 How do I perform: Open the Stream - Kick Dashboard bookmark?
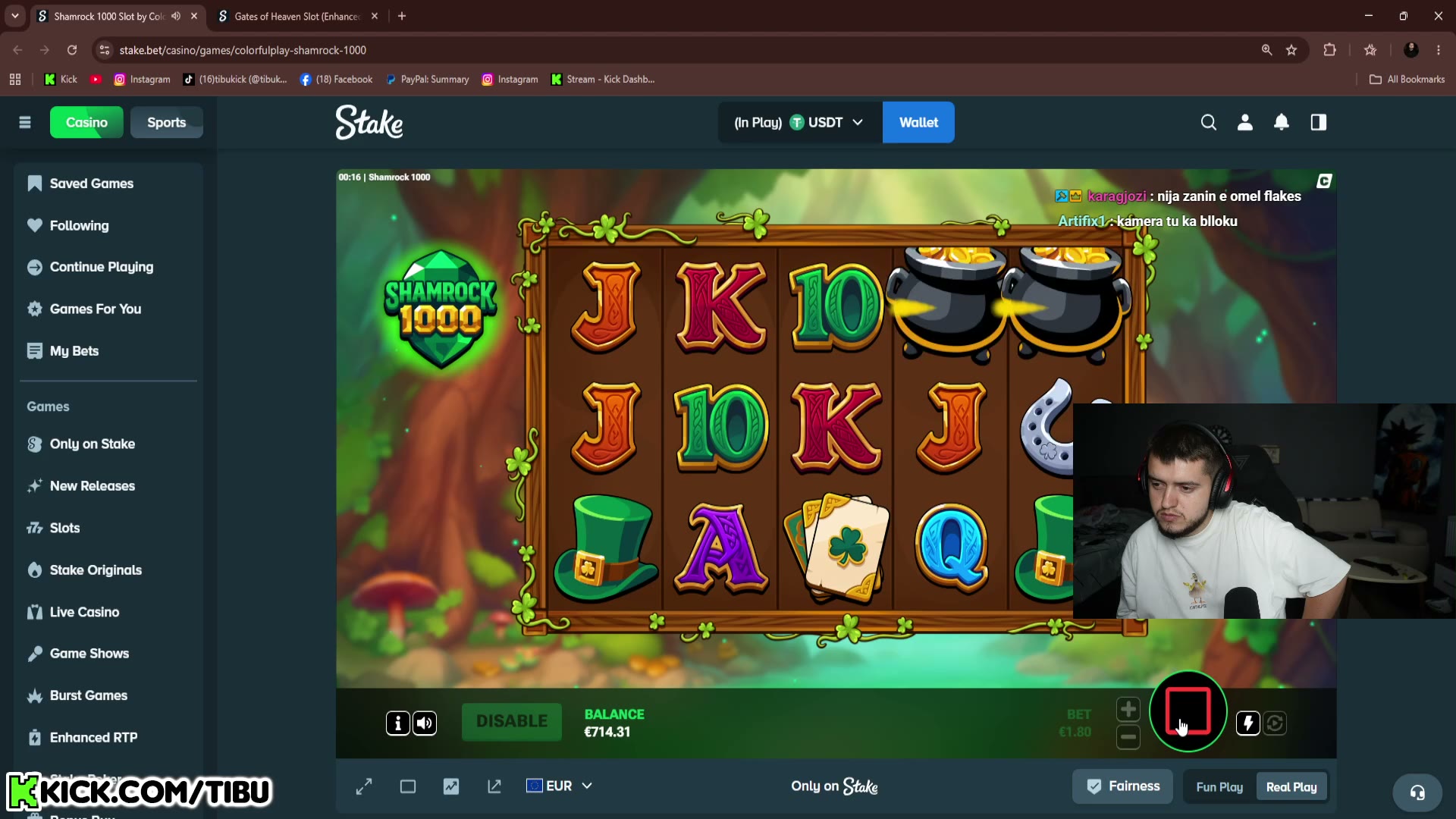(603, 79)
